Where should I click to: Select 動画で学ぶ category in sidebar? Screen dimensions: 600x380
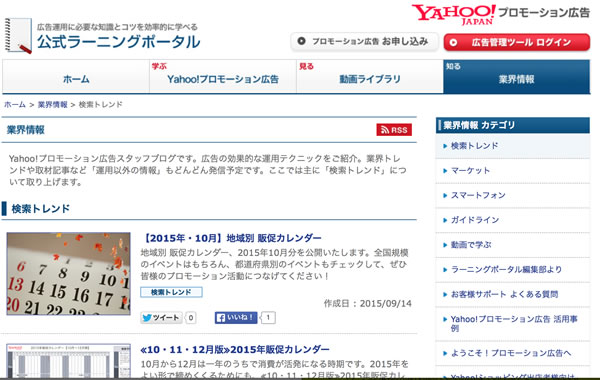click(513, 245)
